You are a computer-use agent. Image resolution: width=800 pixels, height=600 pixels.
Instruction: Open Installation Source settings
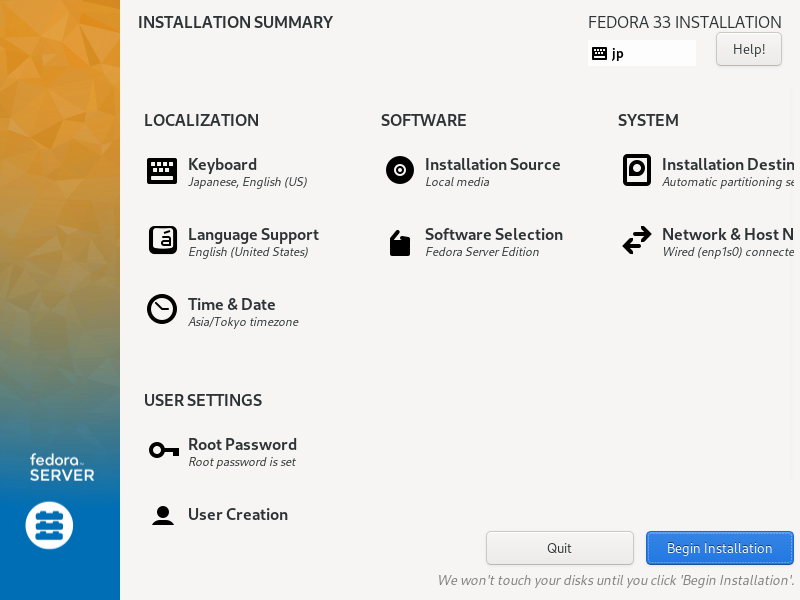pos(492,164)
